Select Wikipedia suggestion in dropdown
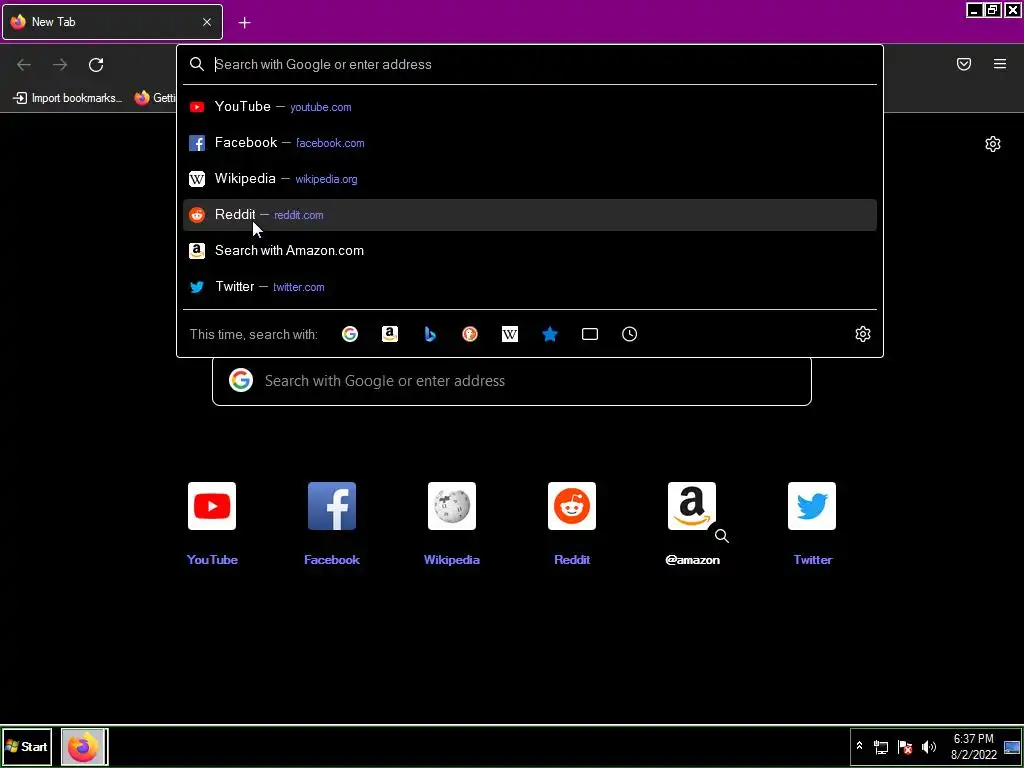Image resolution: width=1024 pixels, height=768 pixels. (530, 178)
